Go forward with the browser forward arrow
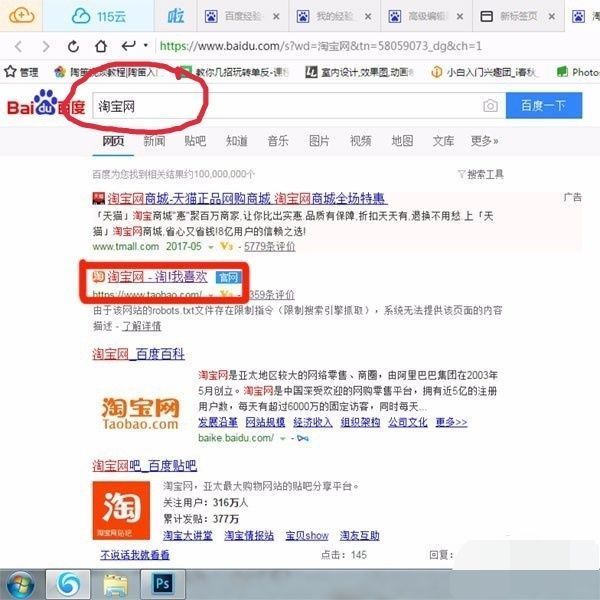600x600 pixels. pos(46,47)
